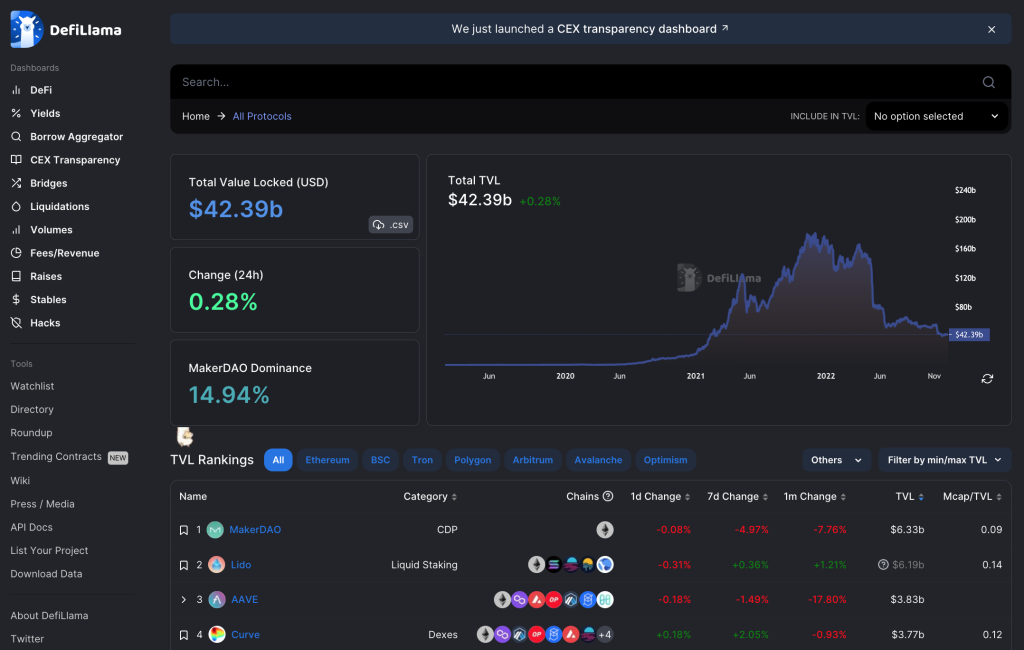
Task: Focus the Search field
Action: pyautogui.click(x=575, y=82)
